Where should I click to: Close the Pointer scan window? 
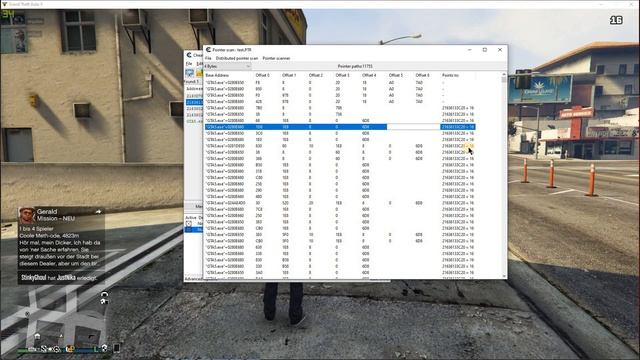500,50
